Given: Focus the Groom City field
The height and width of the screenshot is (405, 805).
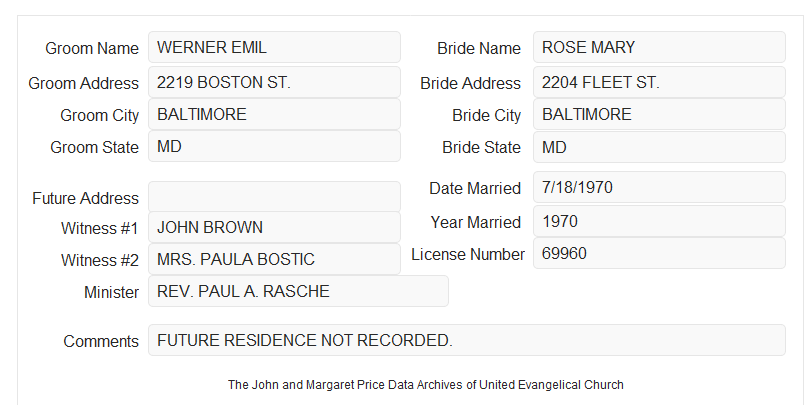Looking at the screenshot, I should click(274, 114).
